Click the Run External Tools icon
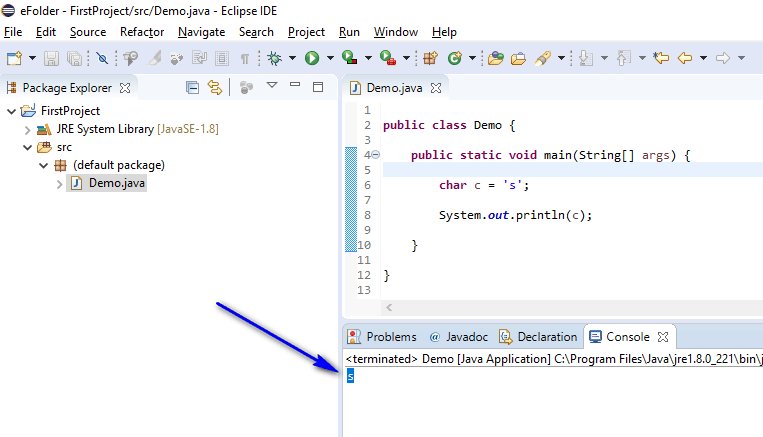 [387, 58]
